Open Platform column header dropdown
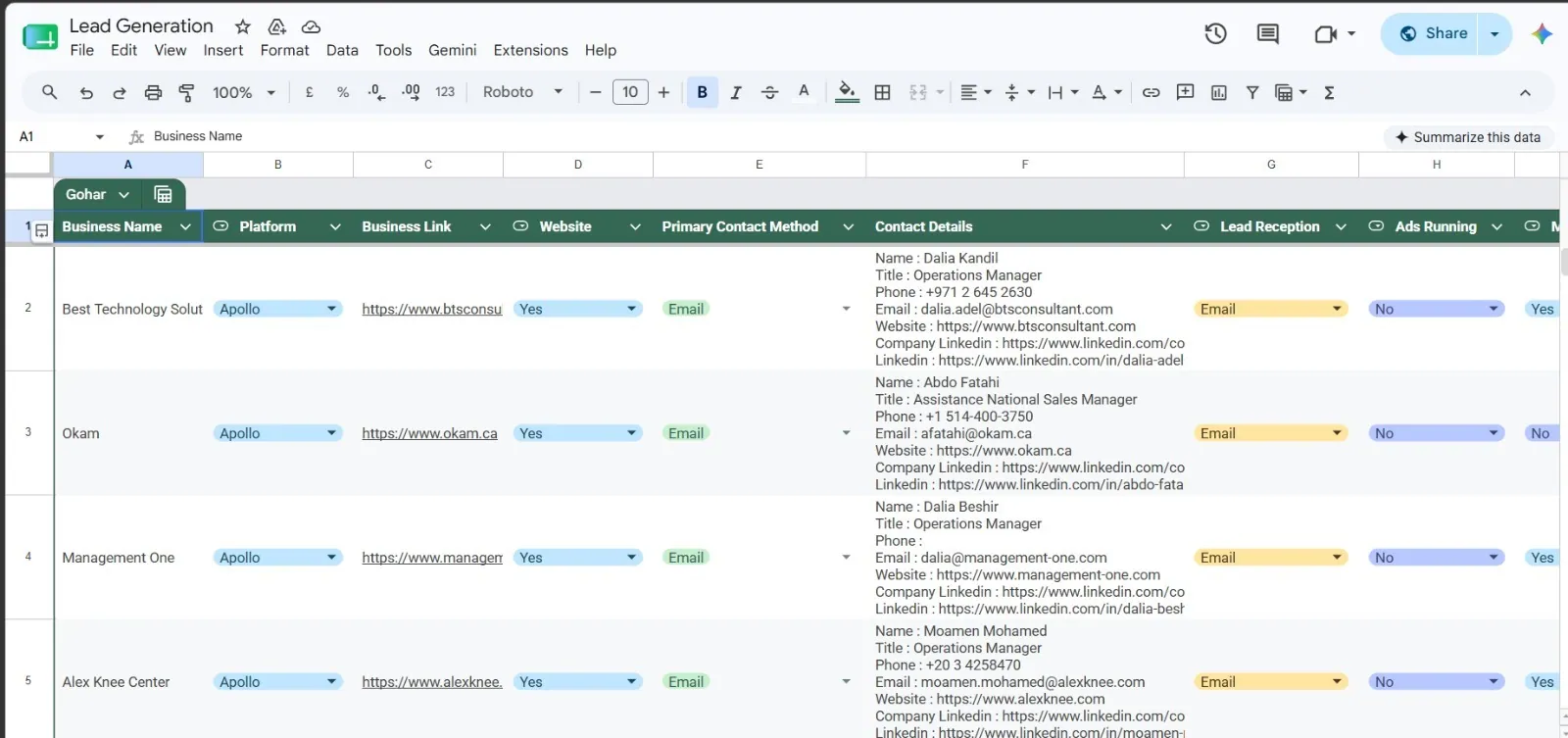1568x738 pixels. (x=335, y=226)
